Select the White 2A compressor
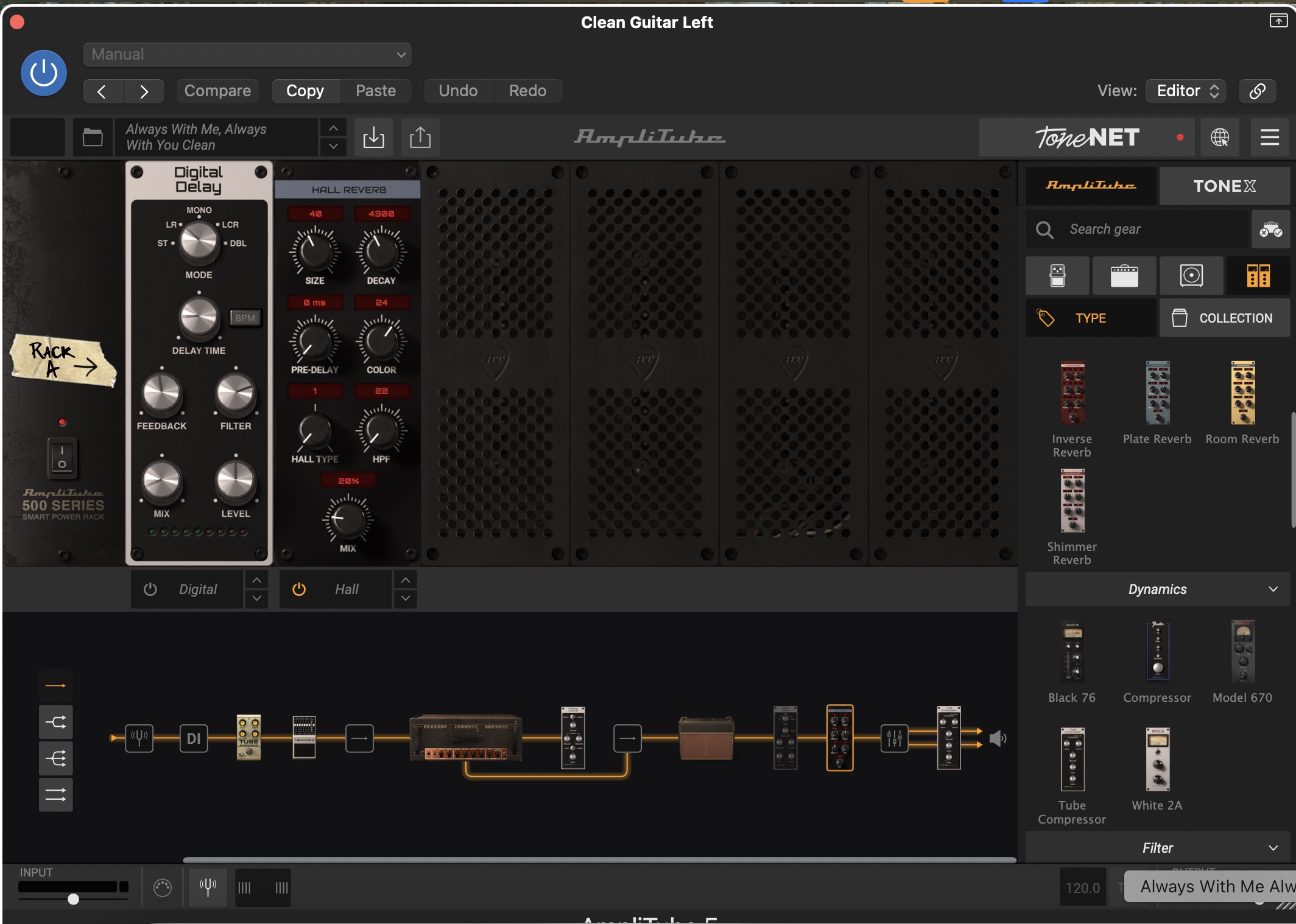Screen dimensions: 1296x924 (x=1157, y=759)
